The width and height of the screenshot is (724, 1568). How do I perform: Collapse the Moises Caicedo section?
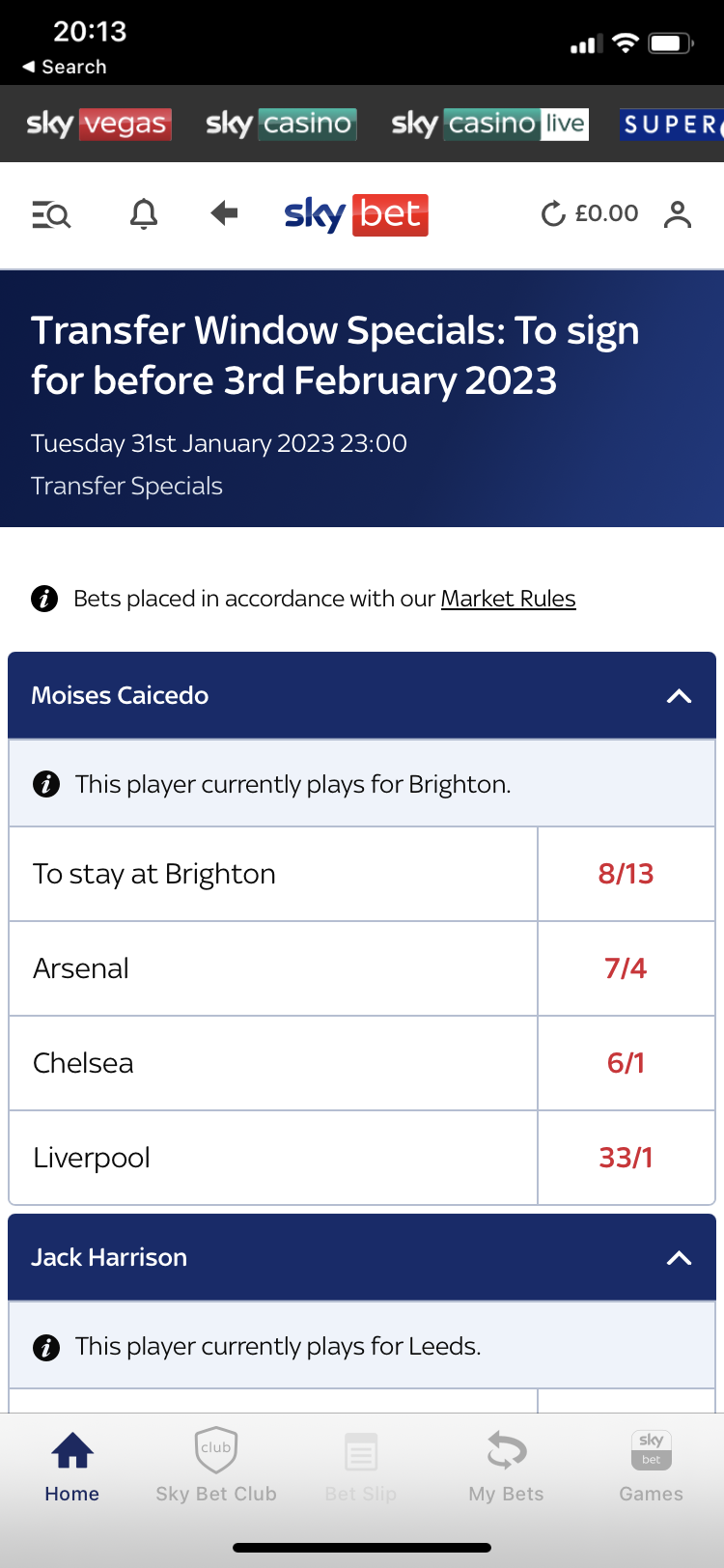[x=680, y=696]
